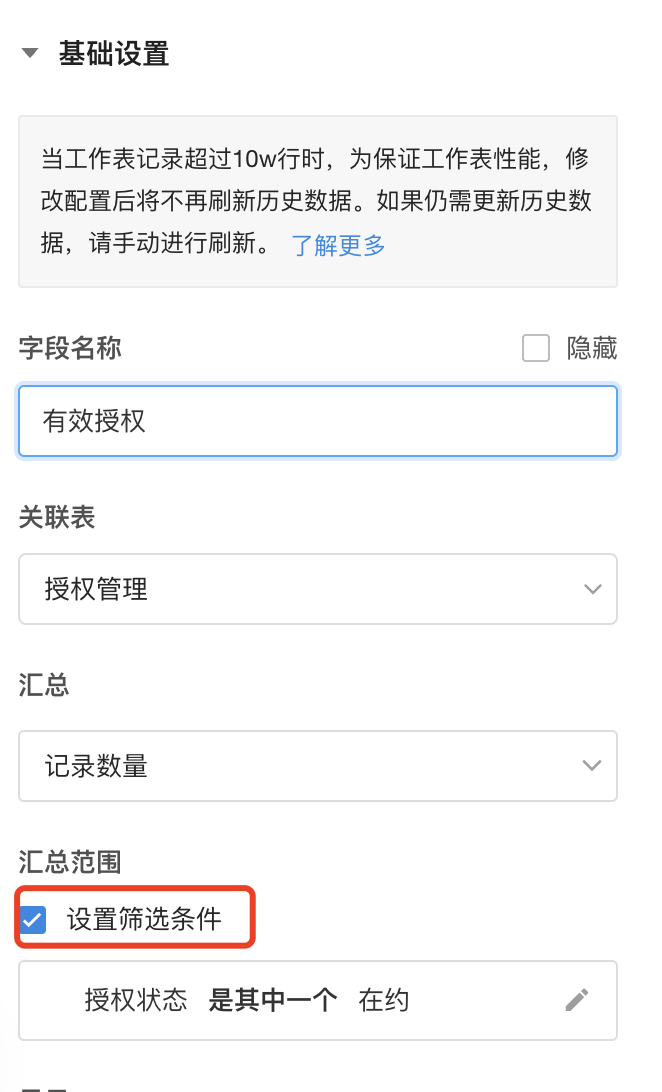Uncheck the 设置筛选条件 checkbox
Viewport: 662px width, 1092px height.
(x=33, y=919)
